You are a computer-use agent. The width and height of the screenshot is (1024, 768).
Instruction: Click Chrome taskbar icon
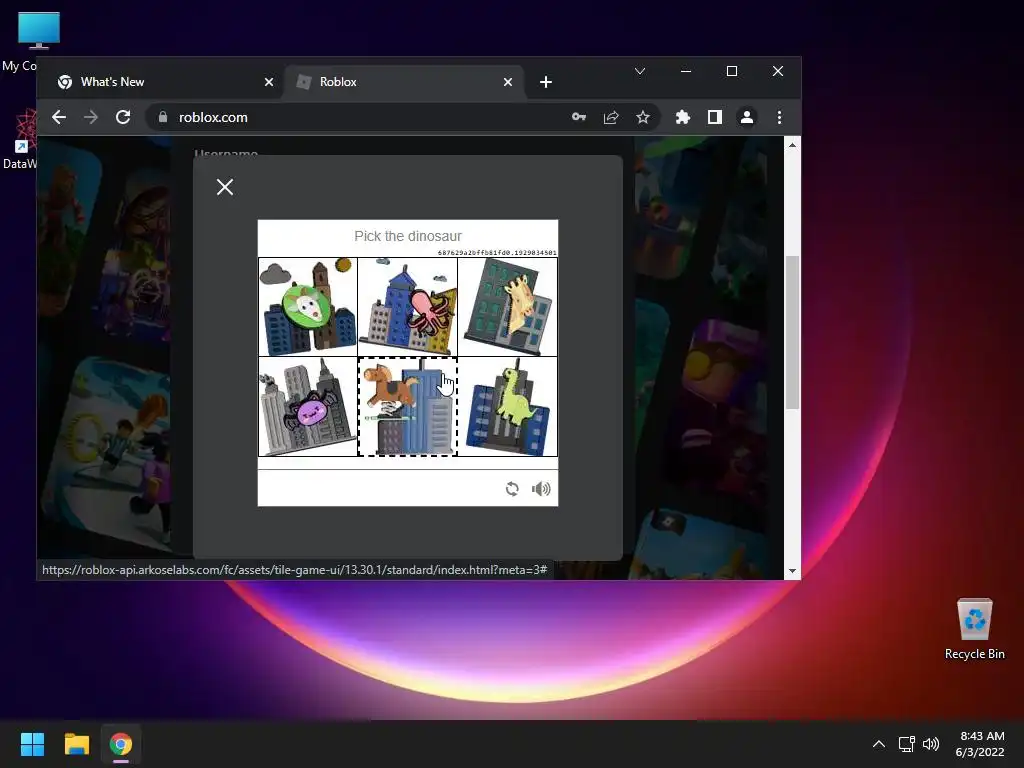pos(121,744)
